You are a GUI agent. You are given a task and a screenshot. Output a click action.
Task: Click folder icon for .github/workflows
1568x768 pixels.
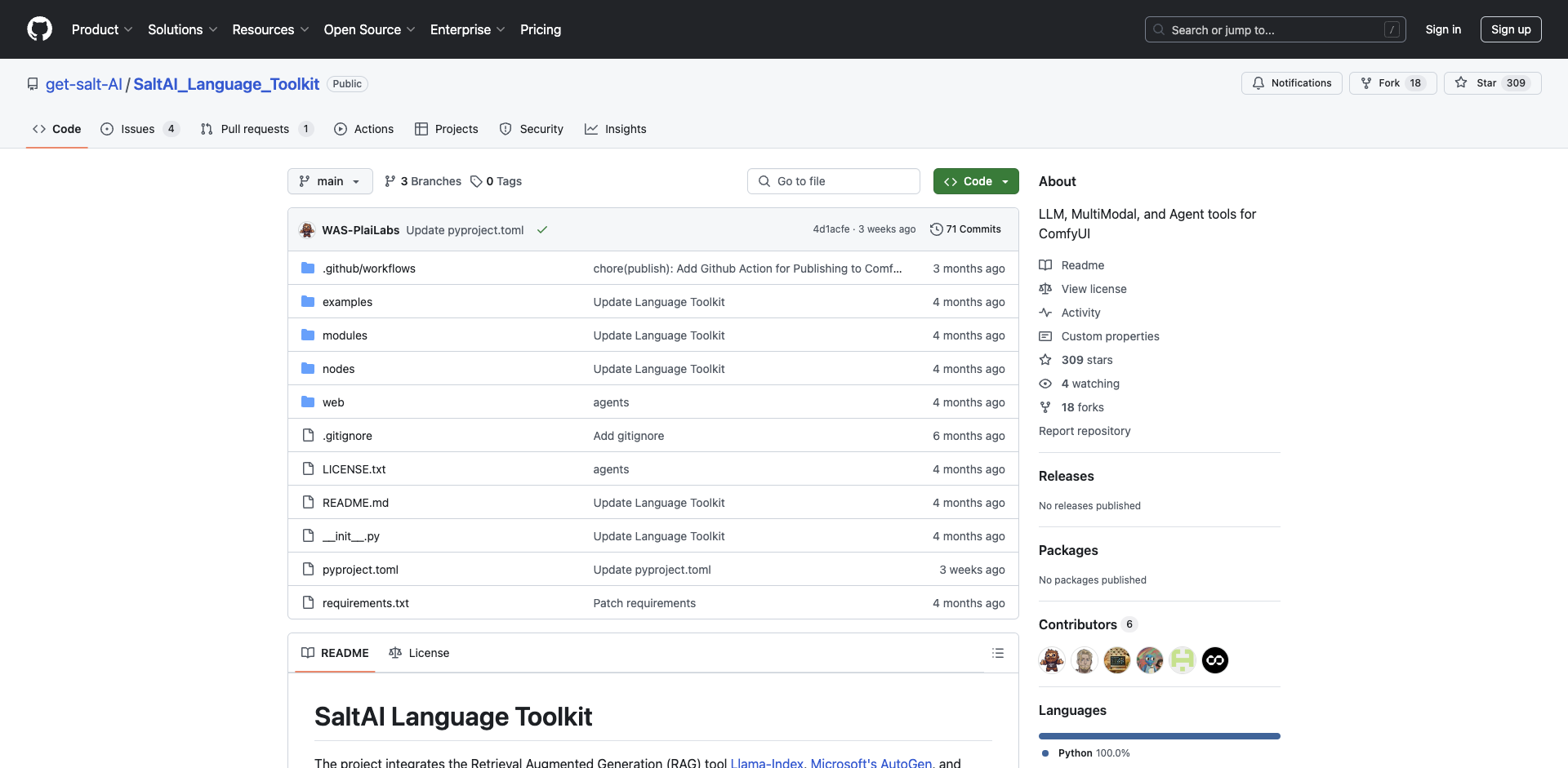[308, 269]
